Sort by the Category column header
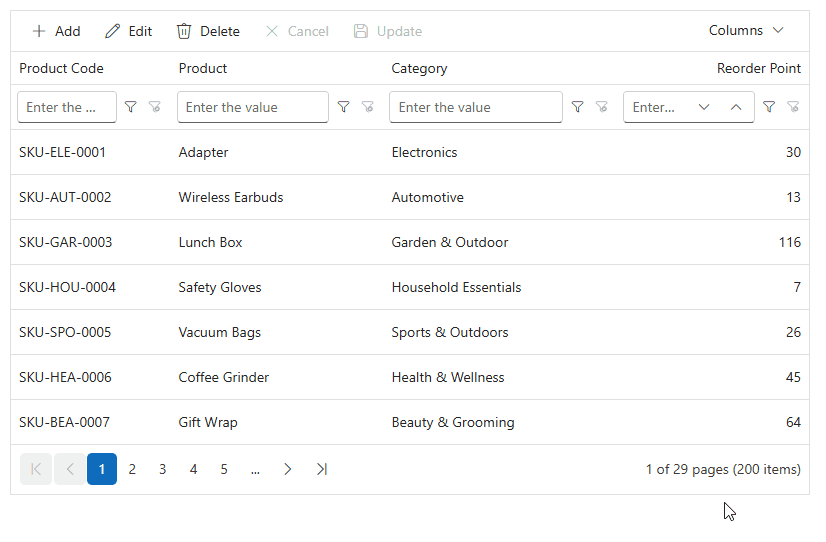Viewport: 826px width, 542px height. point(419,68)
